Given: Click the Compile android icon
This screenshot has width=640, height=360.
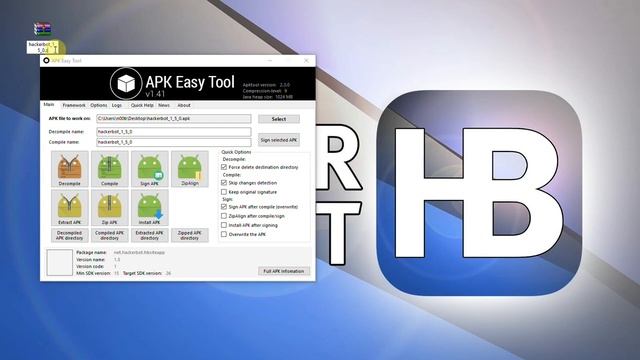Looking at the screenshot, I should click(x=109, y=169).
